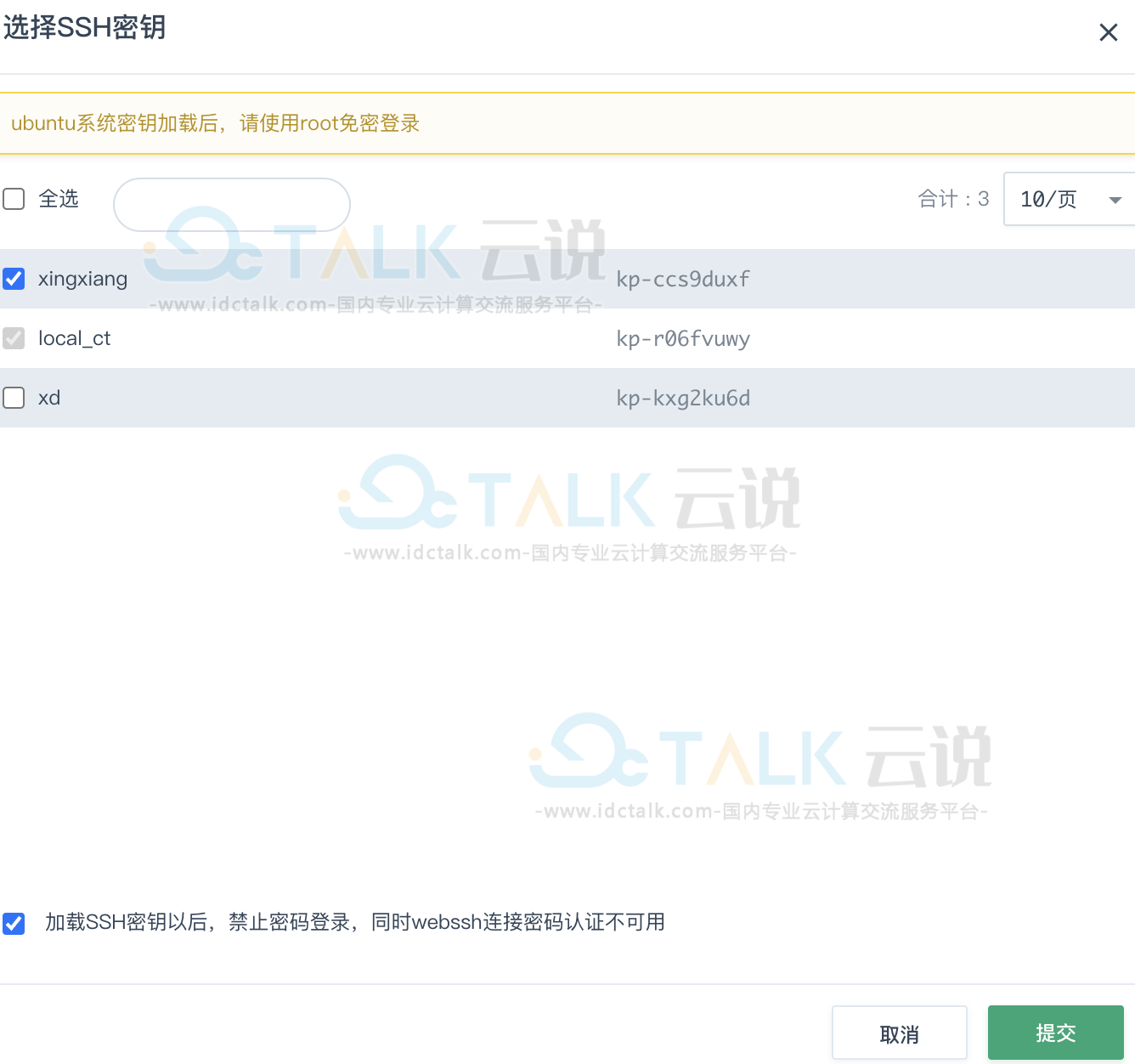
Task: Toggle 加载SSH密钥以后禁止密码登录 checkbox
Action: [x=14, y=923]
